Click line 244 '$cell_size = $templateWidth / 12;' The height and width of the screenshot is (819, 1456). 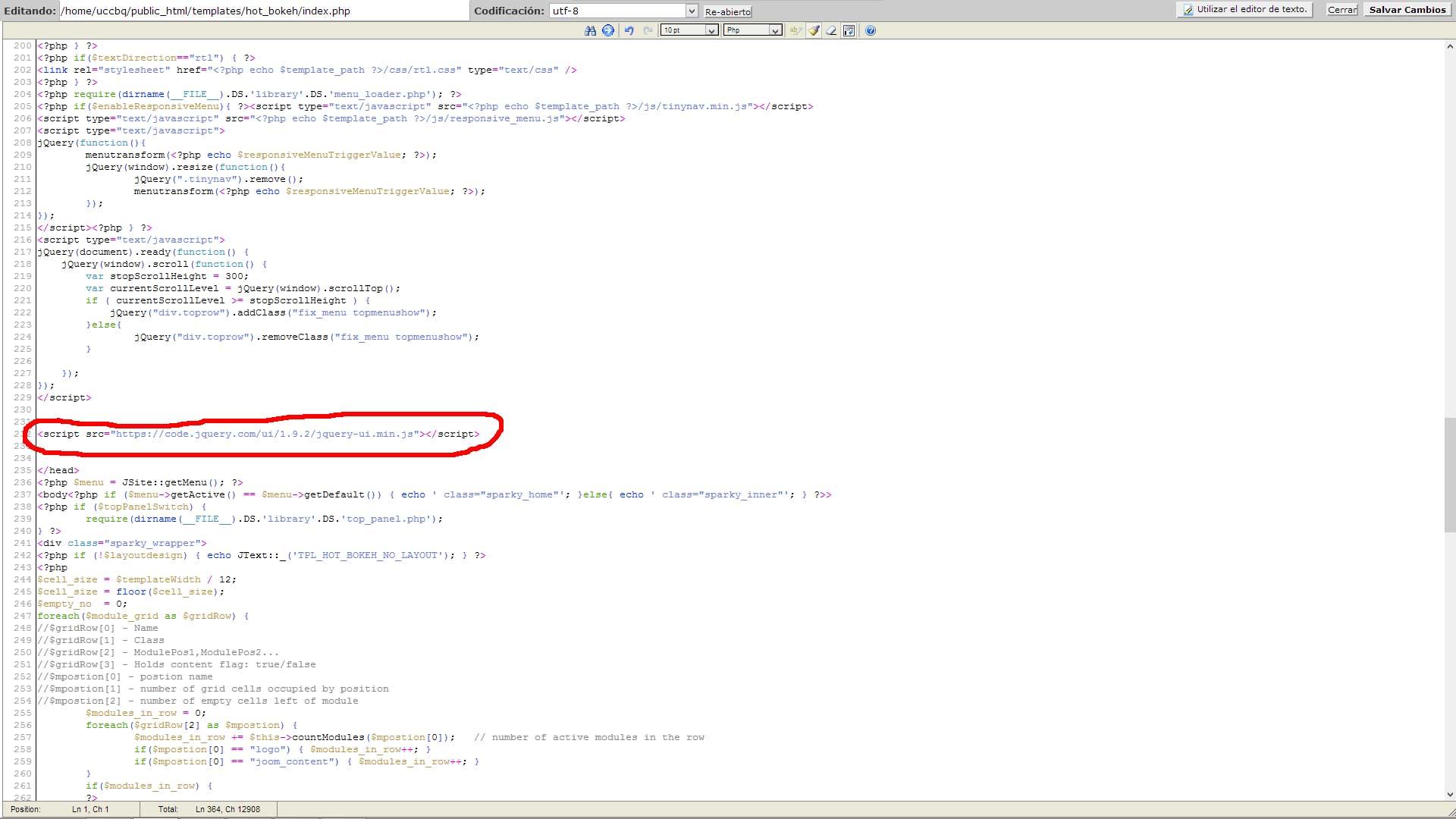click(137, 579)
